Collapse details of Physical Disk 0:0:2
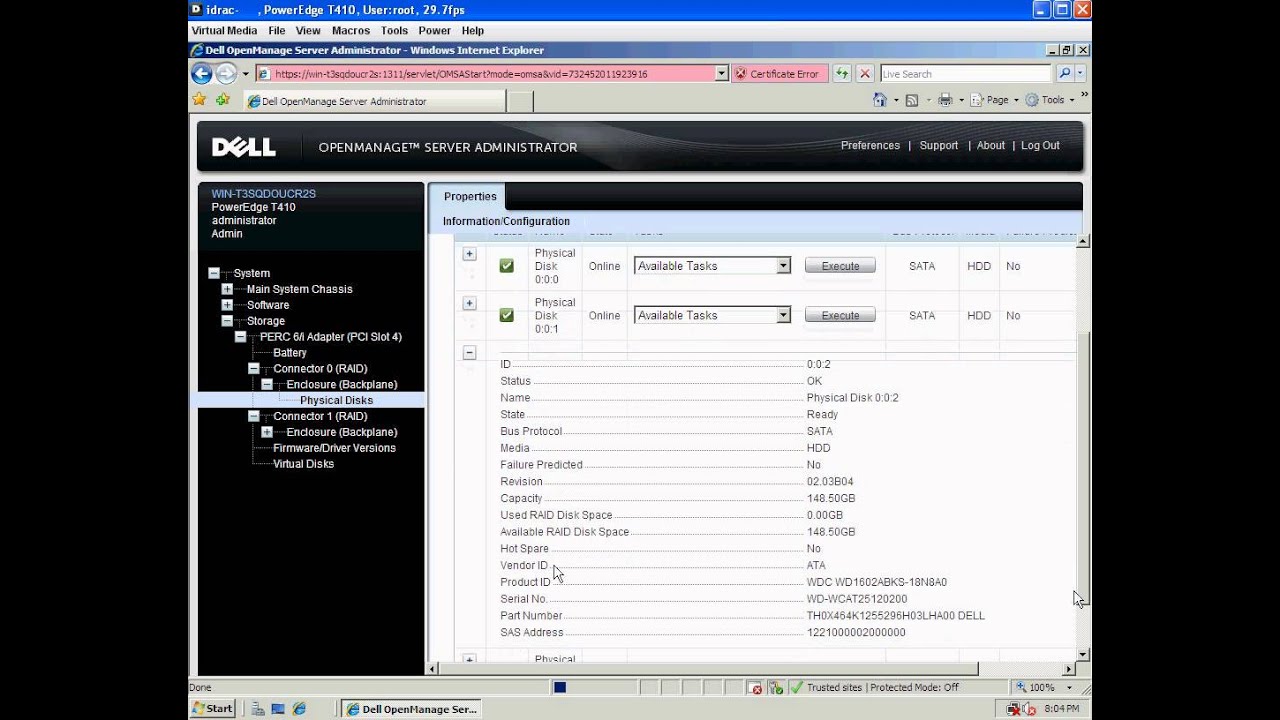 469,352
